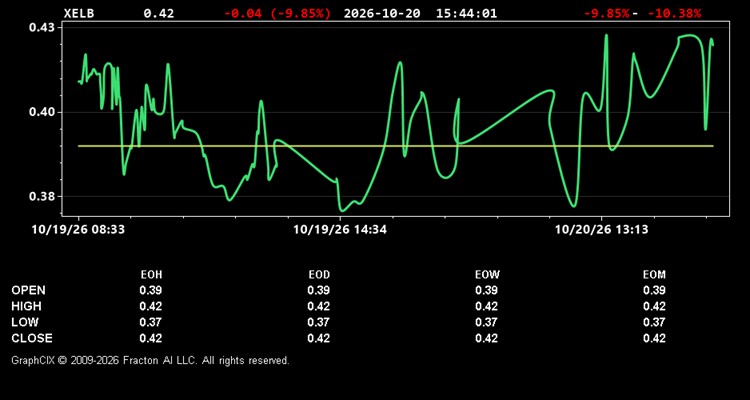Image resolution: width=750 pixels, height=400 pixels.
Task: Select the EOD column header
Action: [x=319, y=275]
